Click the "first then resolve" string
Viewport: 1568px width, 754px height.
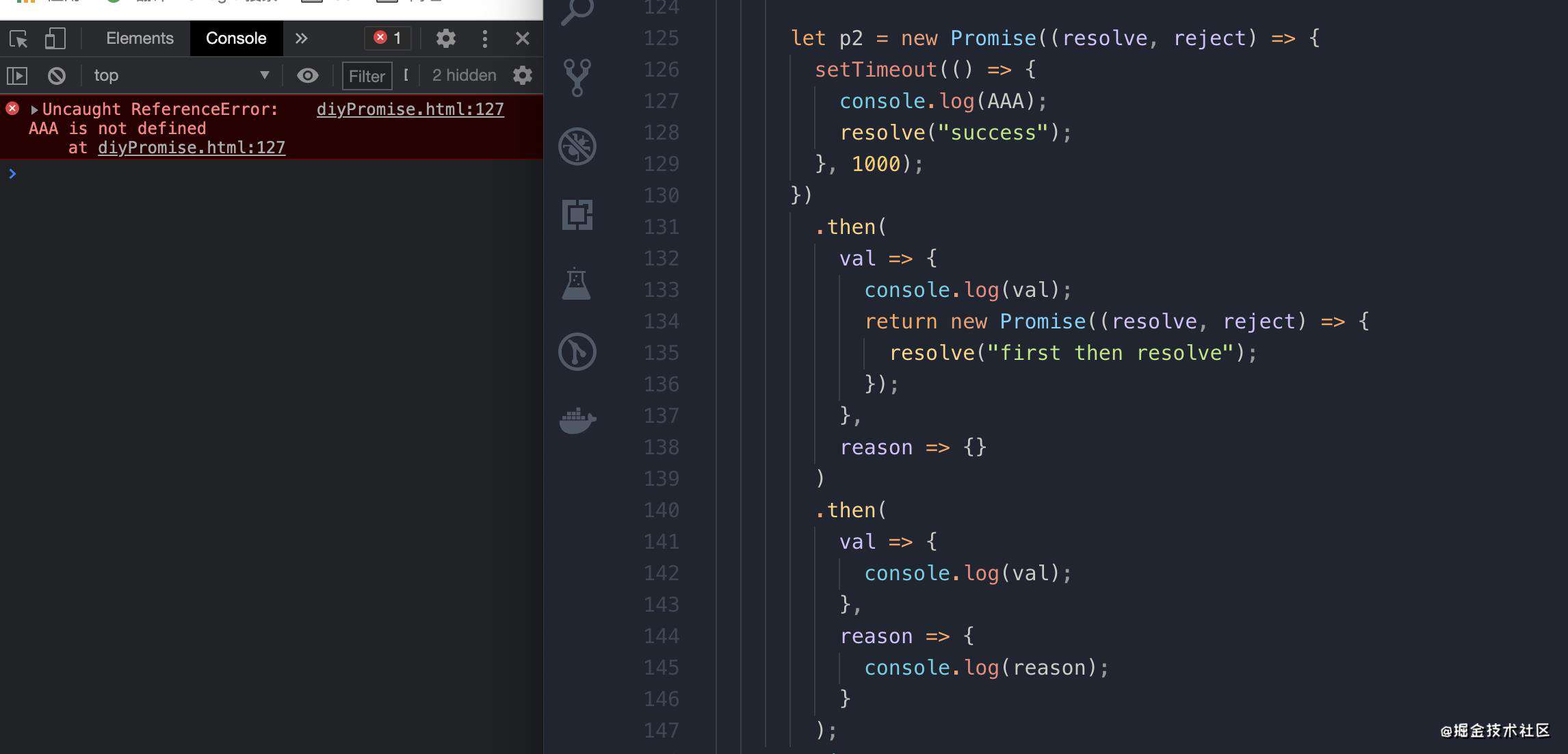[1110, 352]
